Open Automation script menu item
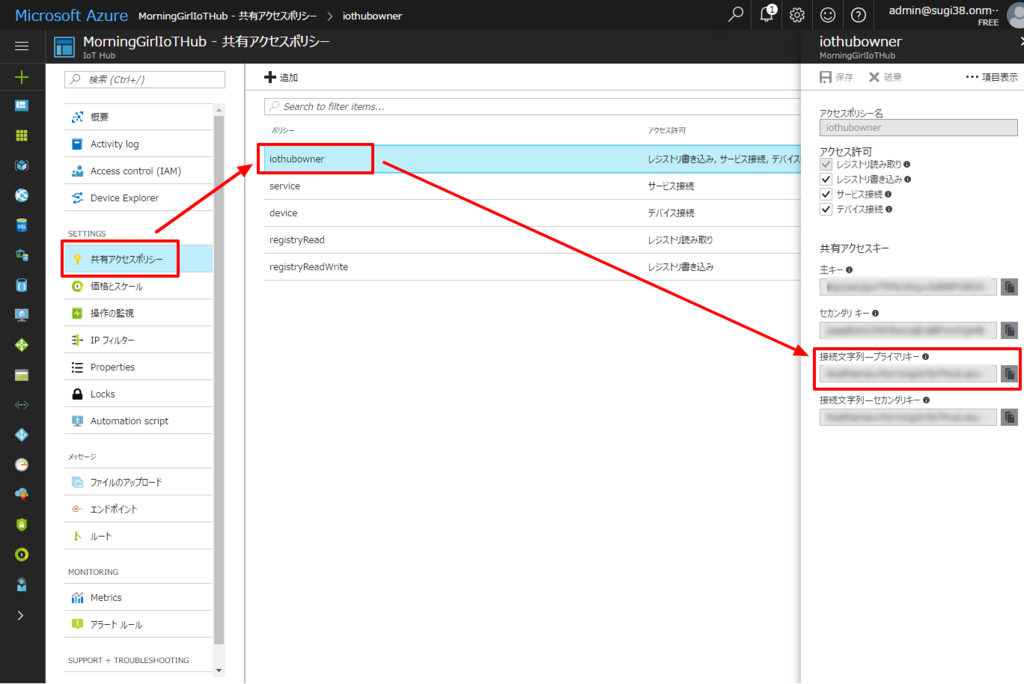1024x684 pixels. 138,421
